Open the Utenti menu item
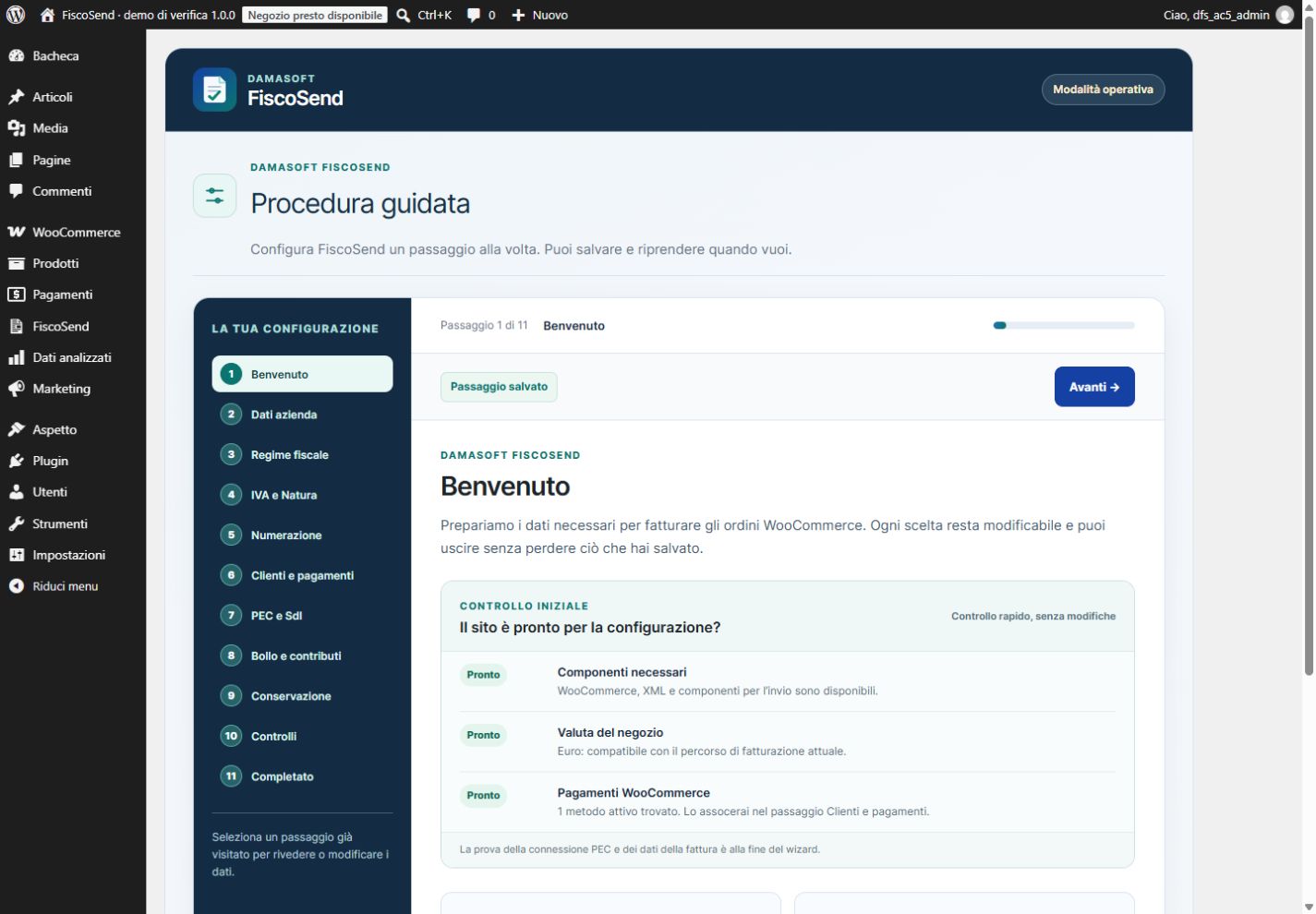The width and height of the screenshot is (1316, 914). coord(73,492)
